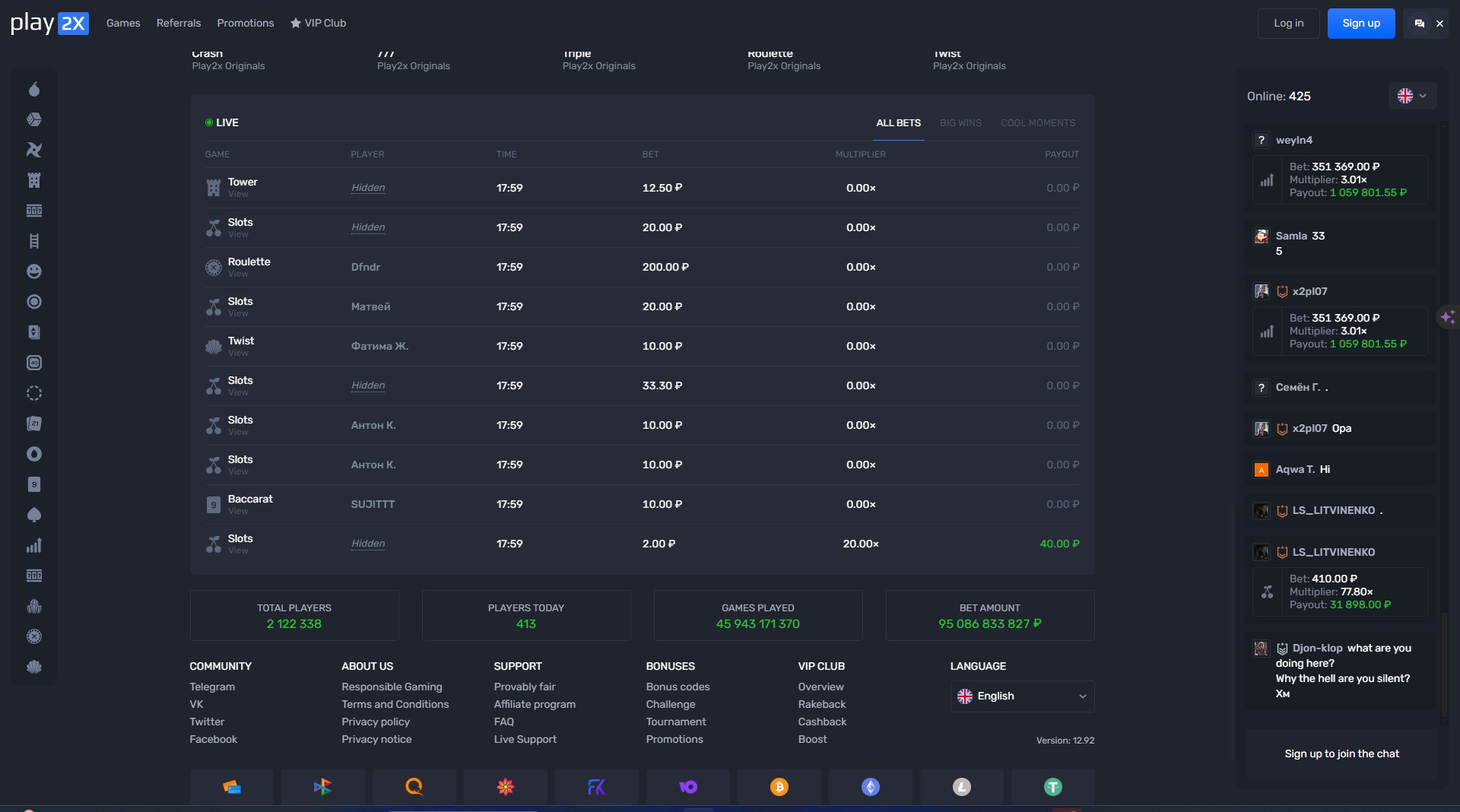
Task: Select the shuriken blade sidebar icon
Action: pos(34,150)
